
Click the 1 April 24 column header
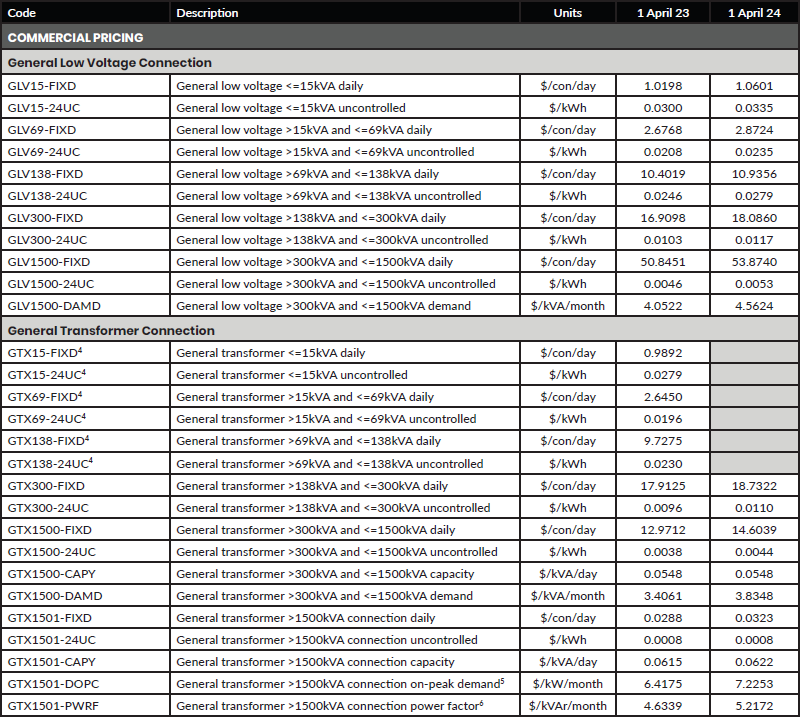tap(754, 13)
